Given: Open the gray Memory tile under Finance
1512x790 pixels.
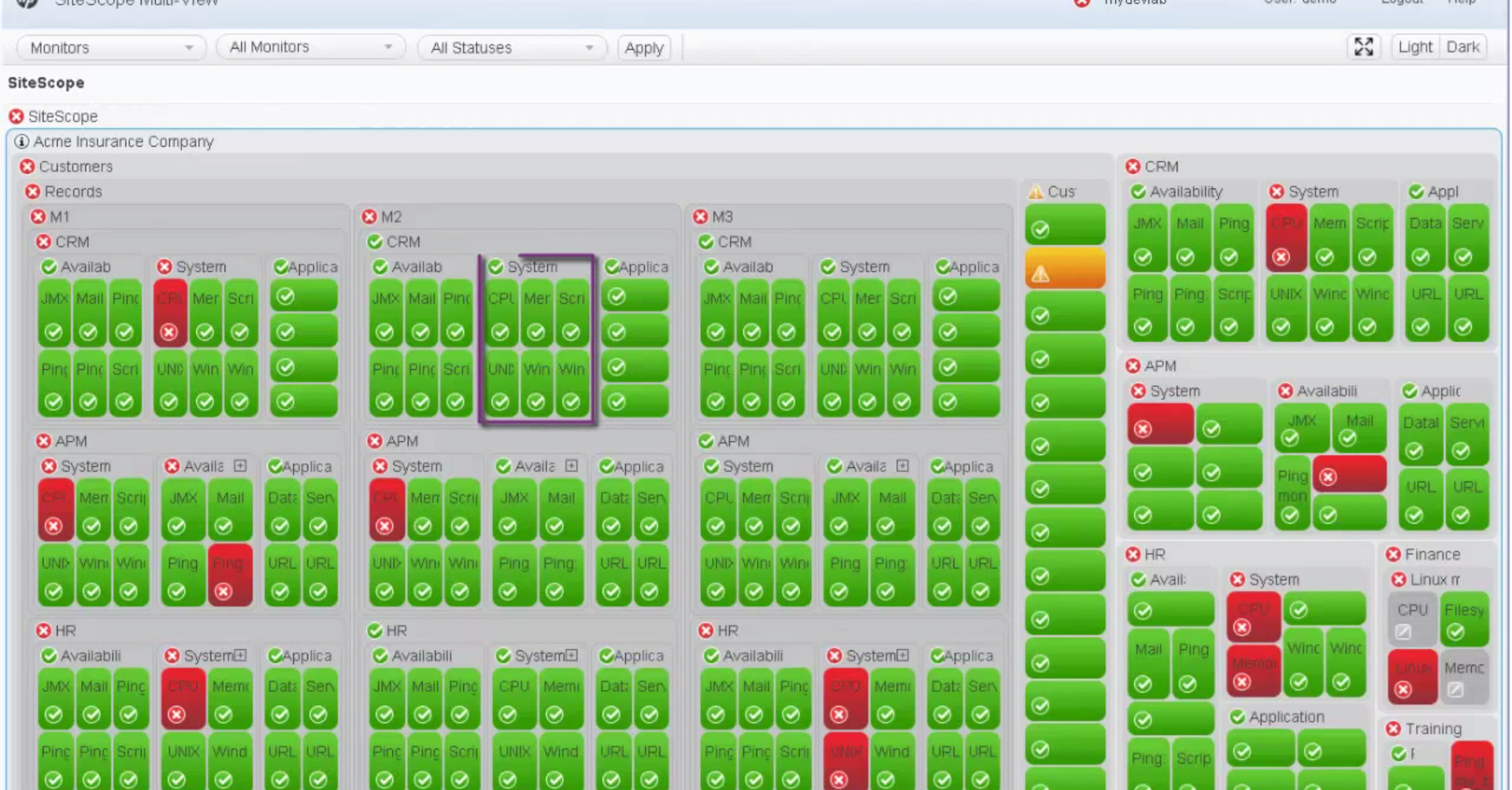Looking at the screenshot, I should [1465, 677].
